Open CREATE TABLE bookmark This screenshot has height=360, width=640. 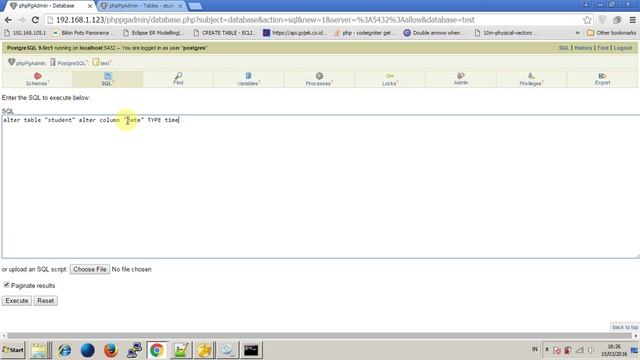click(223, 33)
